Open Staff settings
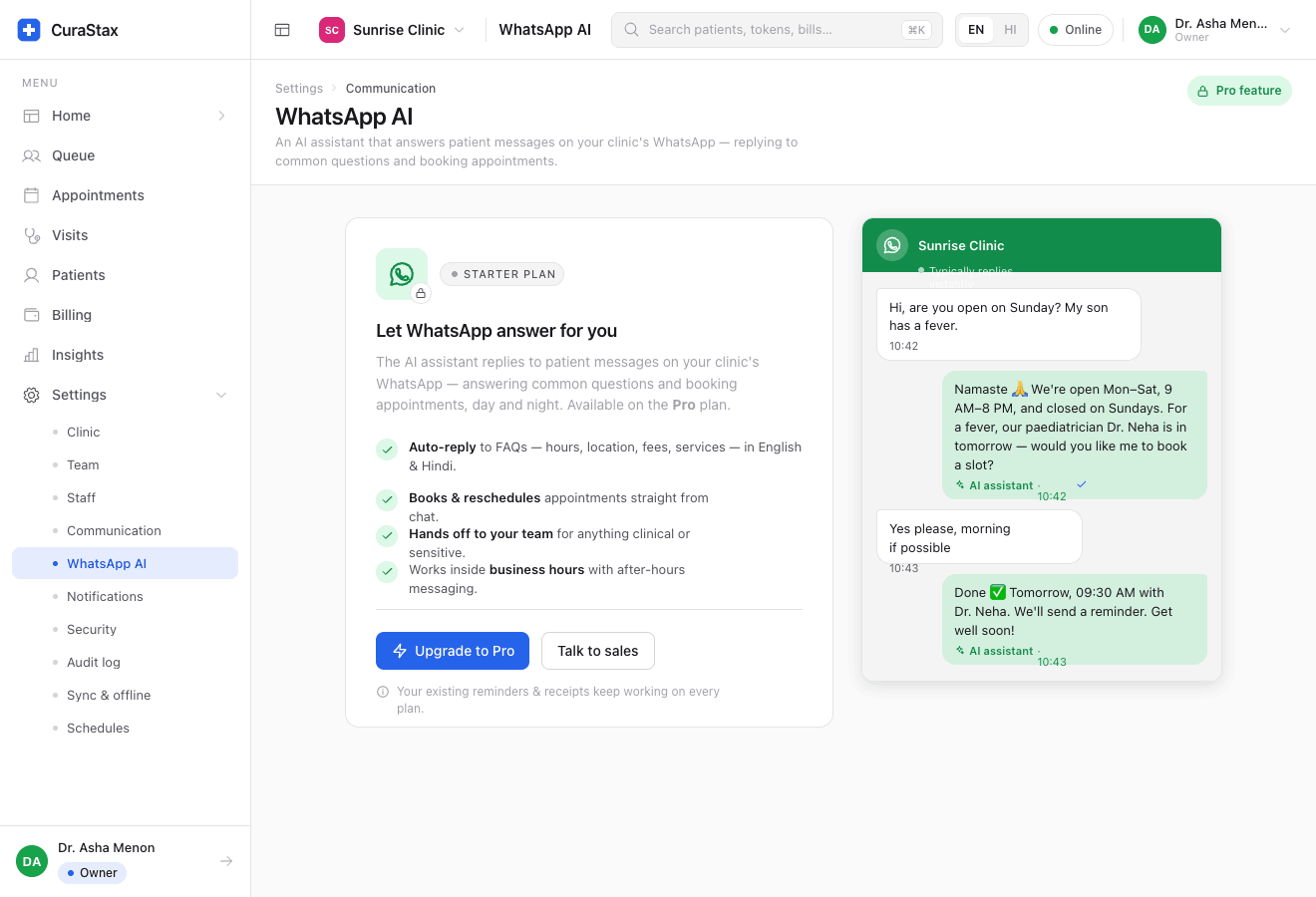1316x897 pixels. coord(125,497)
